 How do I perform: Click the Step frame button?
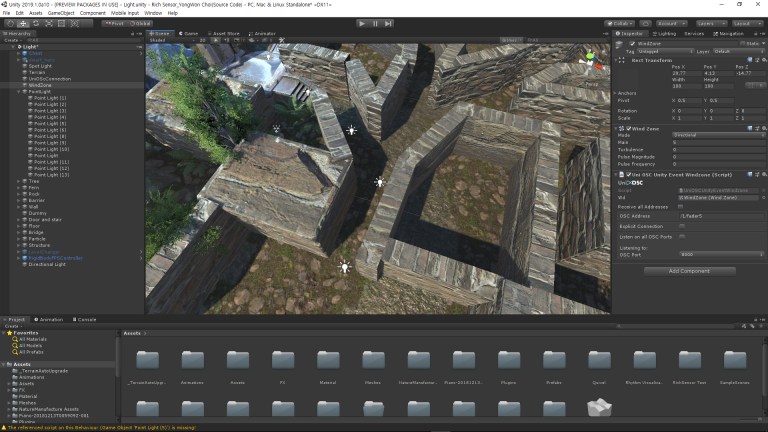click(390, 23)
